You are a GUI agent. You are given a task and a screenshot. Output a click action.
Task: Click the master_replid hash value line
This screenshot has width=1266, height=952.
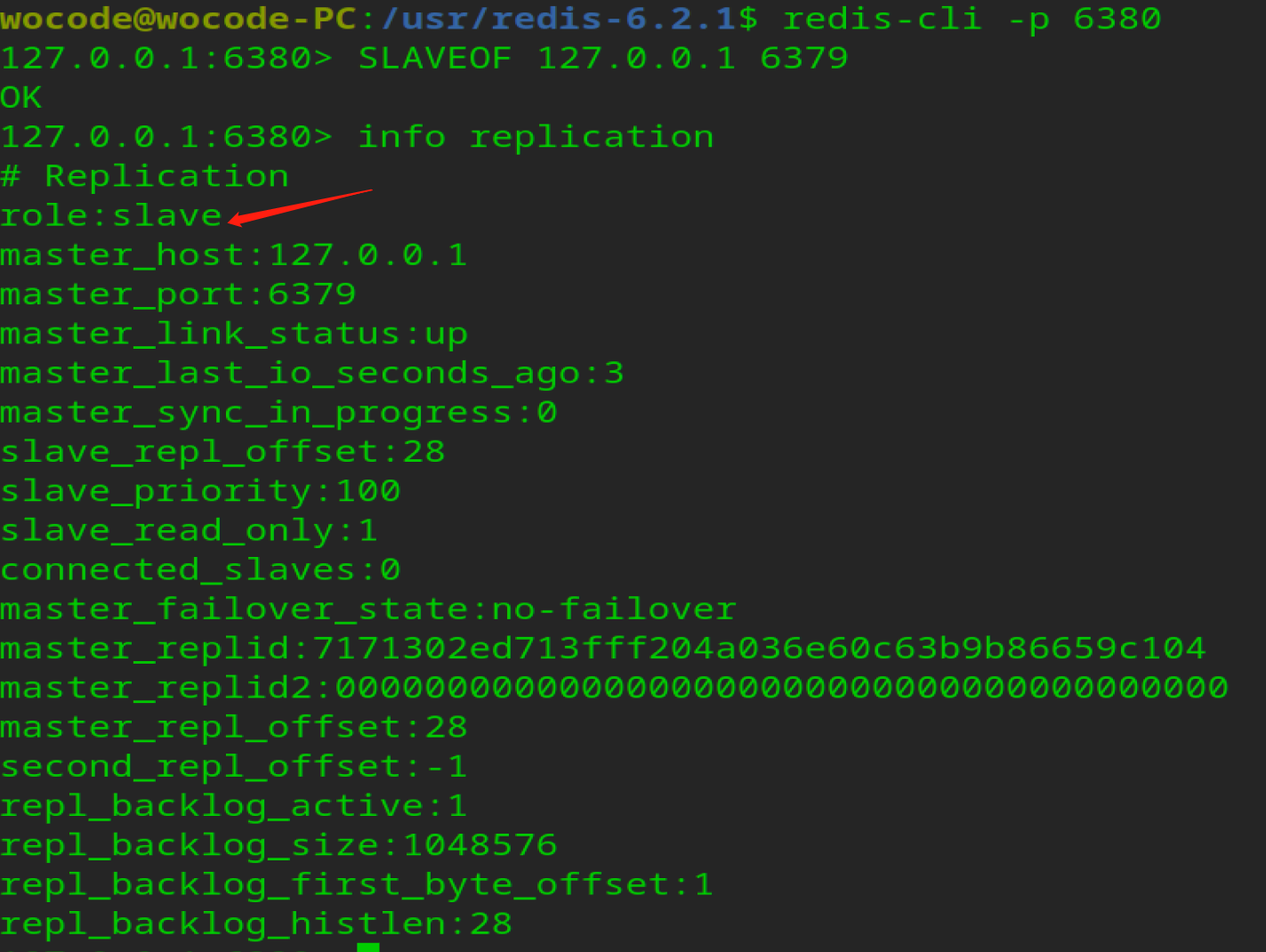[602, 649]
